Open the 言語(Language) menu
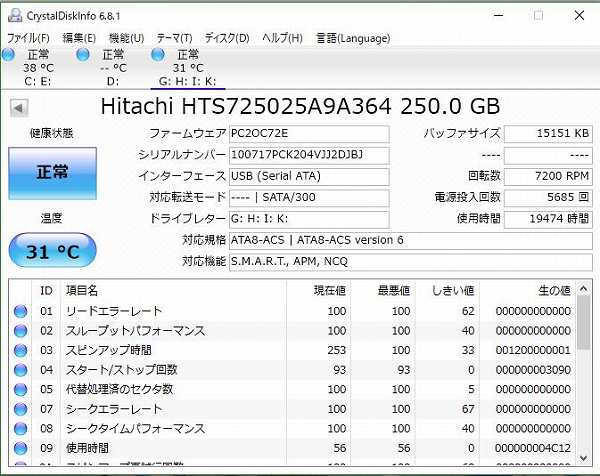The width and height of the screenshot is (600, 476). pos(353,38)
